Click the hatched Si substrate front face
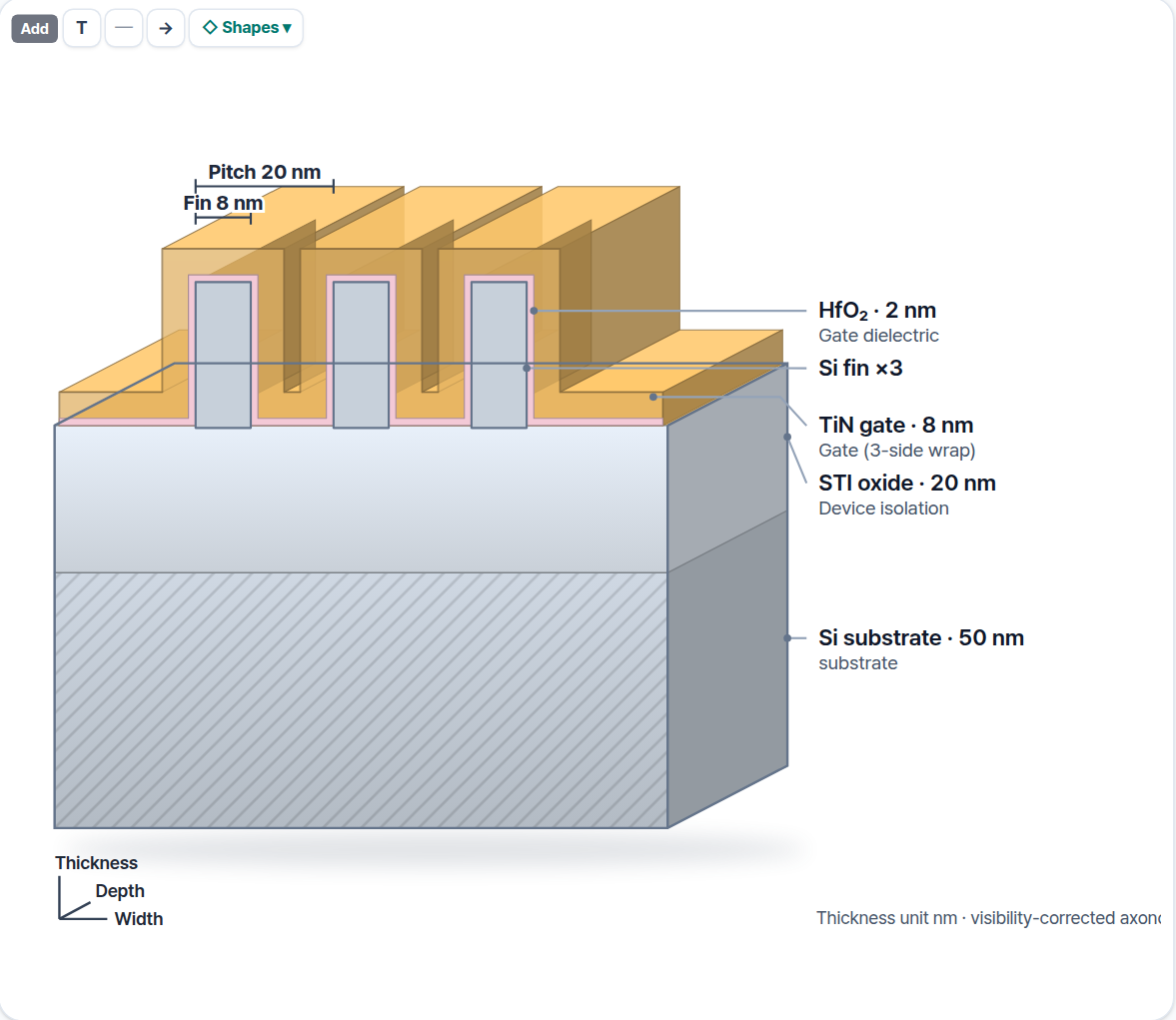This screenshot has width=1176, height=1020. click(361, 700)
